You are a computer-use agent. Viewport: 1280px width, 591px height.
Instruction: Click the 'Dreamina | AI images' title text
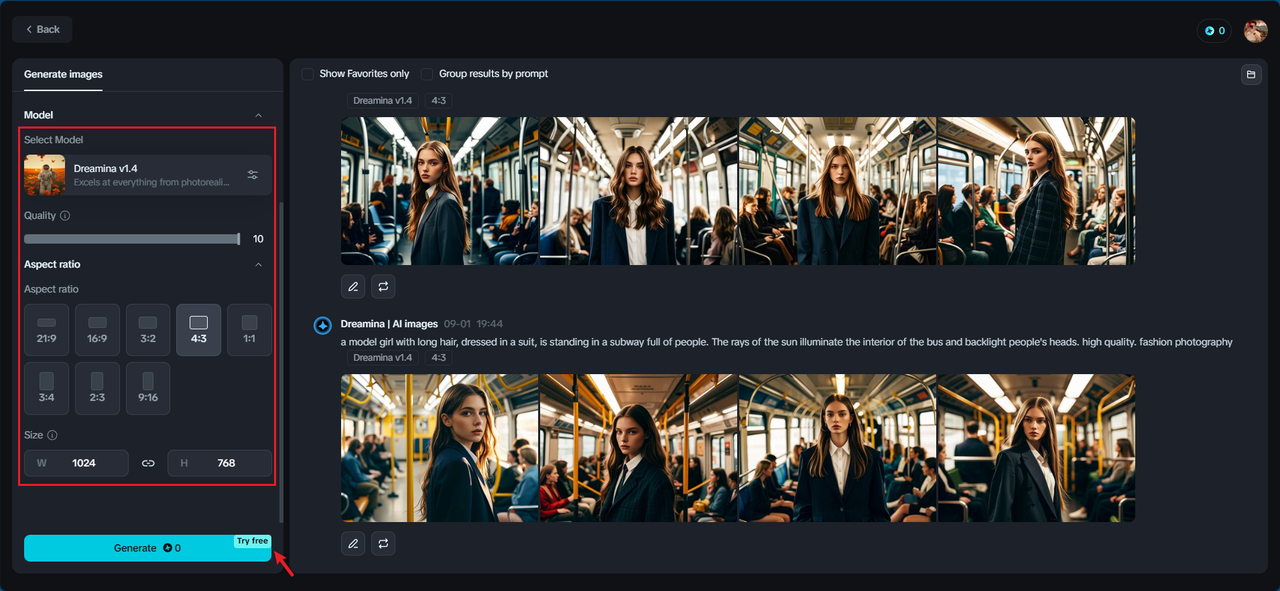(389, 324)
